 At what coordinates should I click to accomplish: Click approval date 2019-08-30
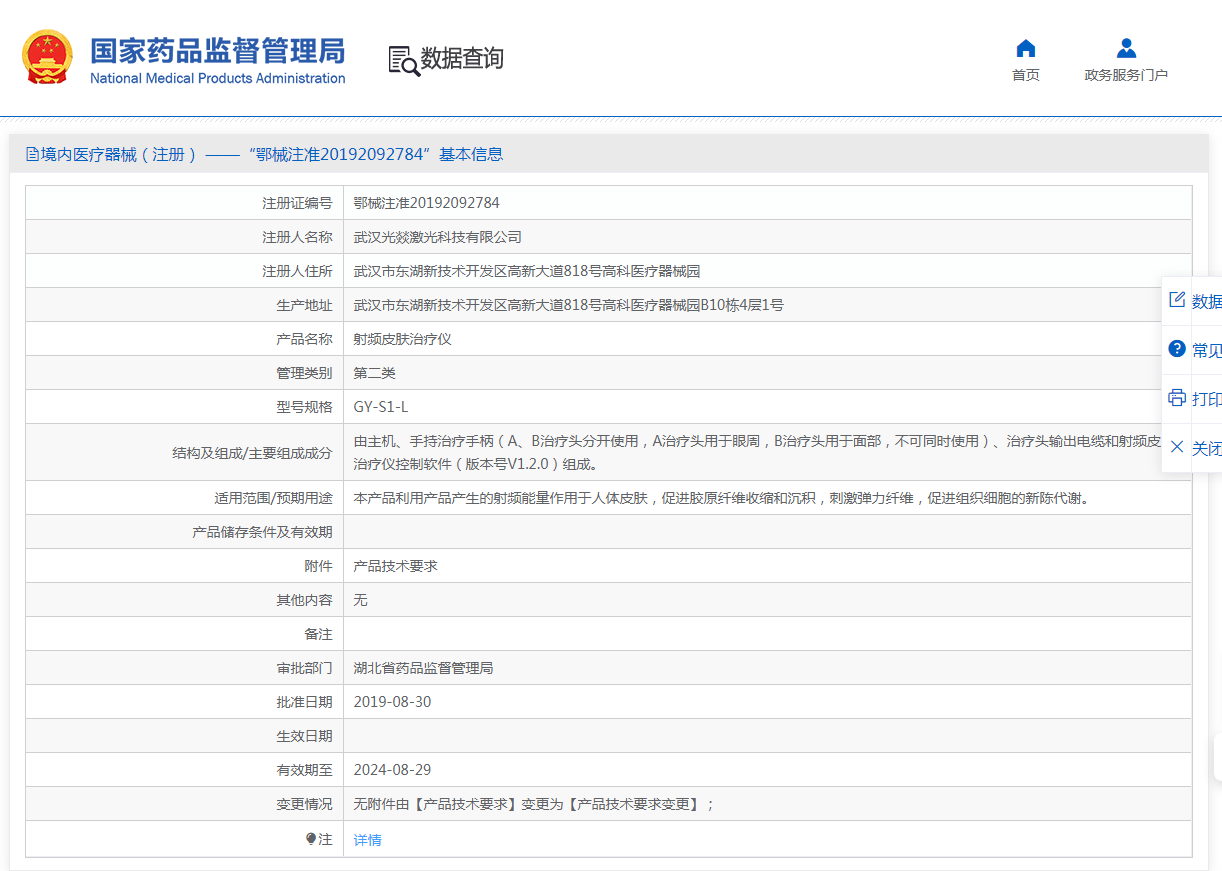click(393, 702)
